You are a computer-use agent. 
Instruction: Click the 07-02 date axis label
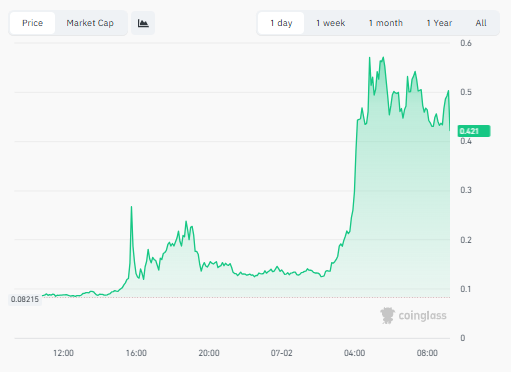282,353
